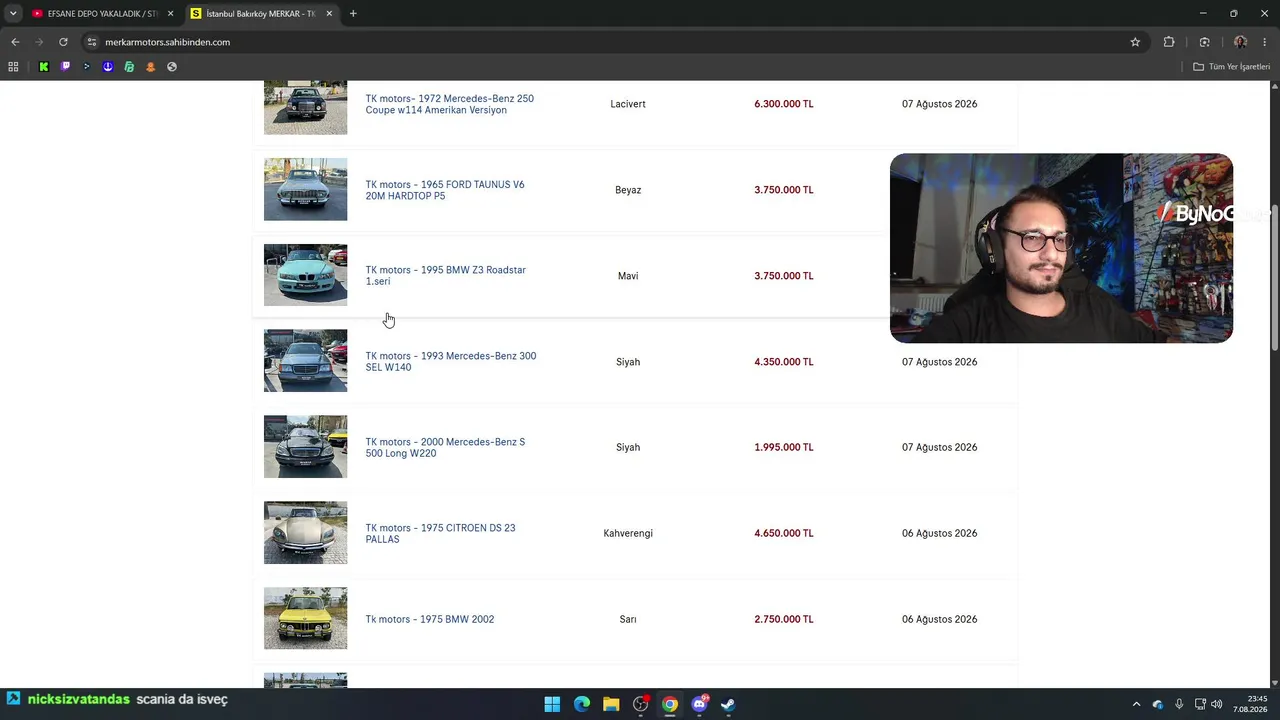1280x720 pixels.
Task: Open the 1972 Mercedes-Benz 250 Coupe listing
Action: (450, 104)
